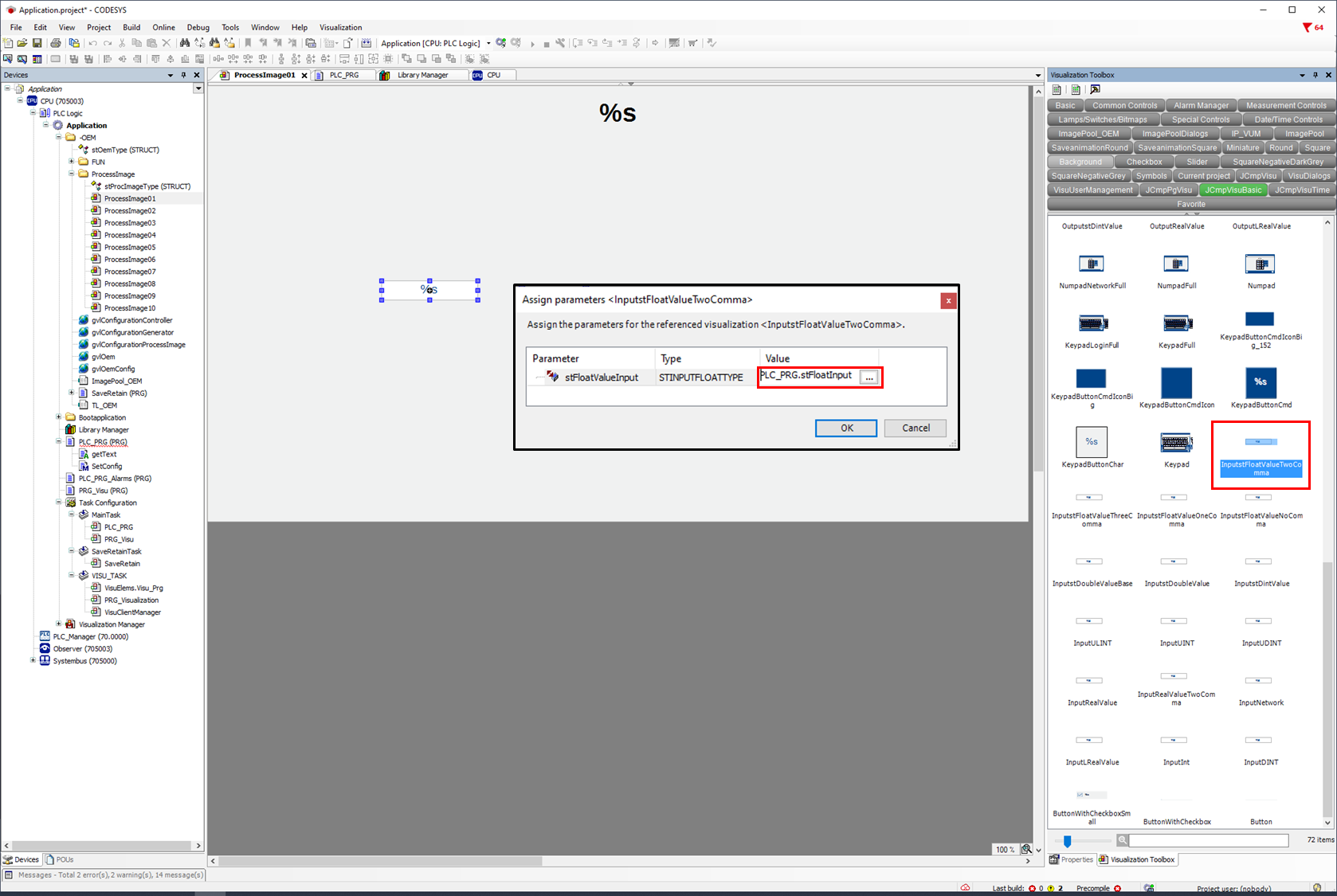Click the KeypadButtonChar toolbox icon
The width and height of the screenshot is (1337, 896).
1092,442
